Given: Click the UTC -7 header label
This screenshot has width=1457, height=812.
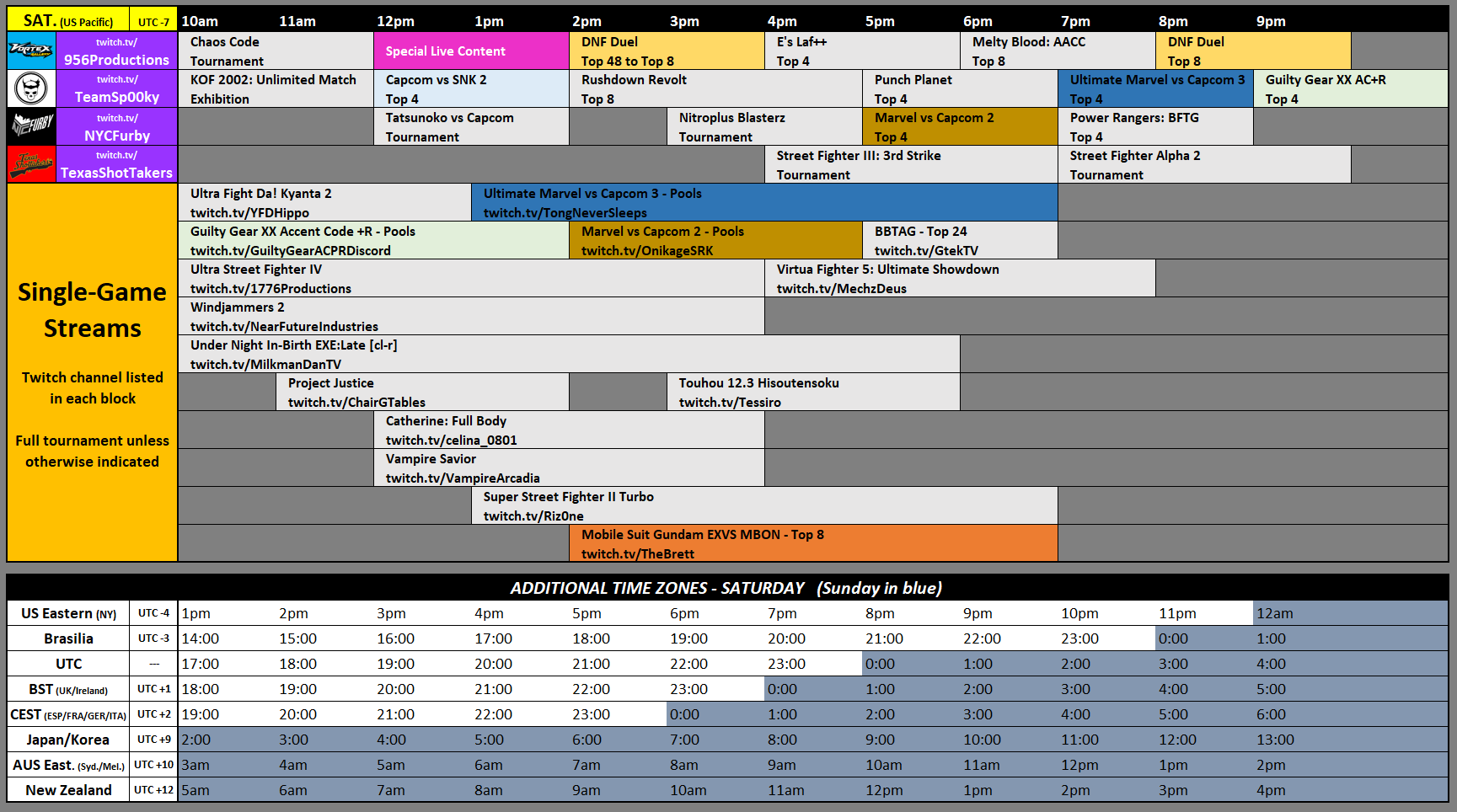Looking at the screenshot, I should coord(153,21).
